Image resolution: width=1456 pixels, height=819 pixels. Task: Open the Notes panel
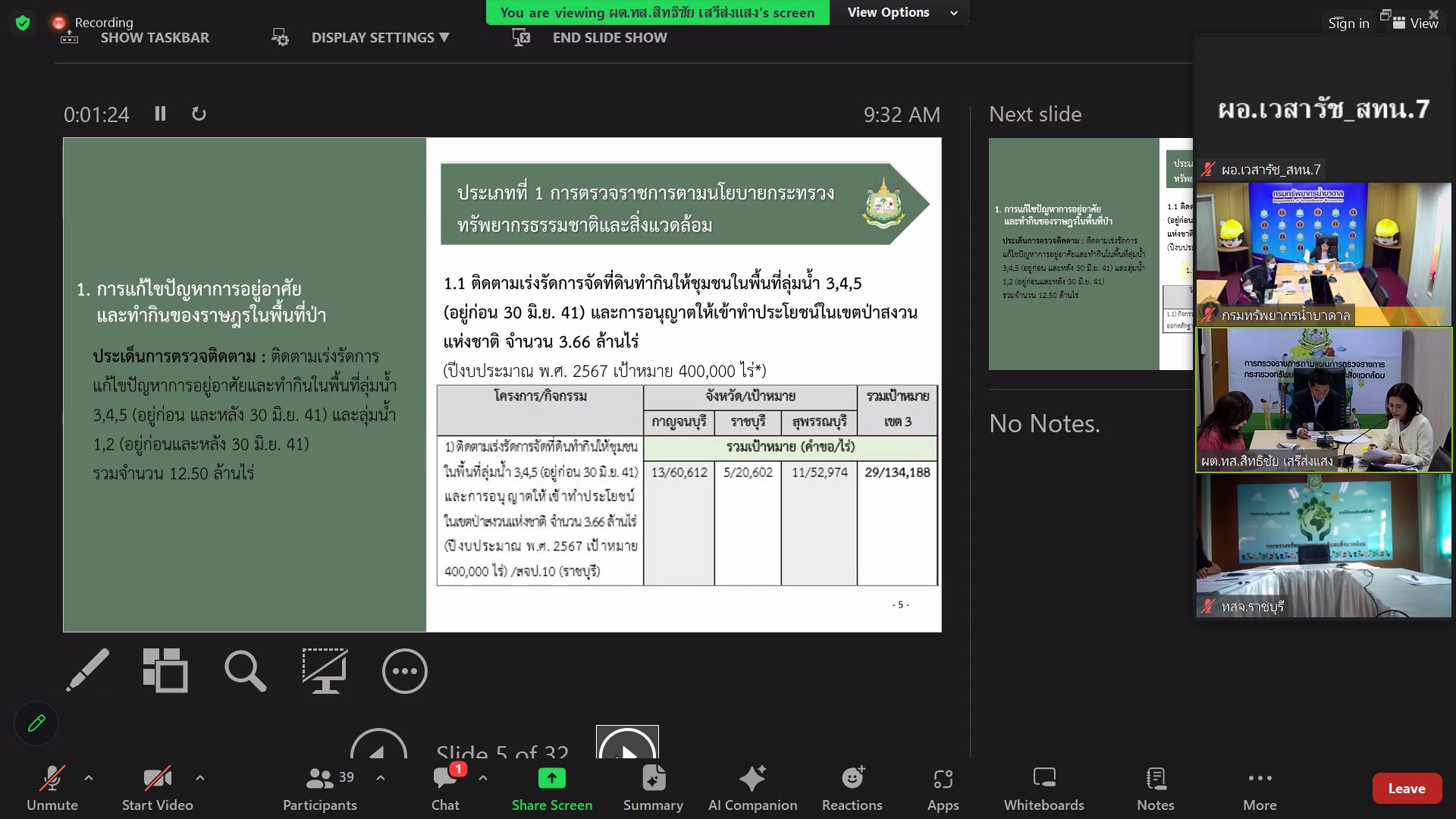[x=1156, y=789]
